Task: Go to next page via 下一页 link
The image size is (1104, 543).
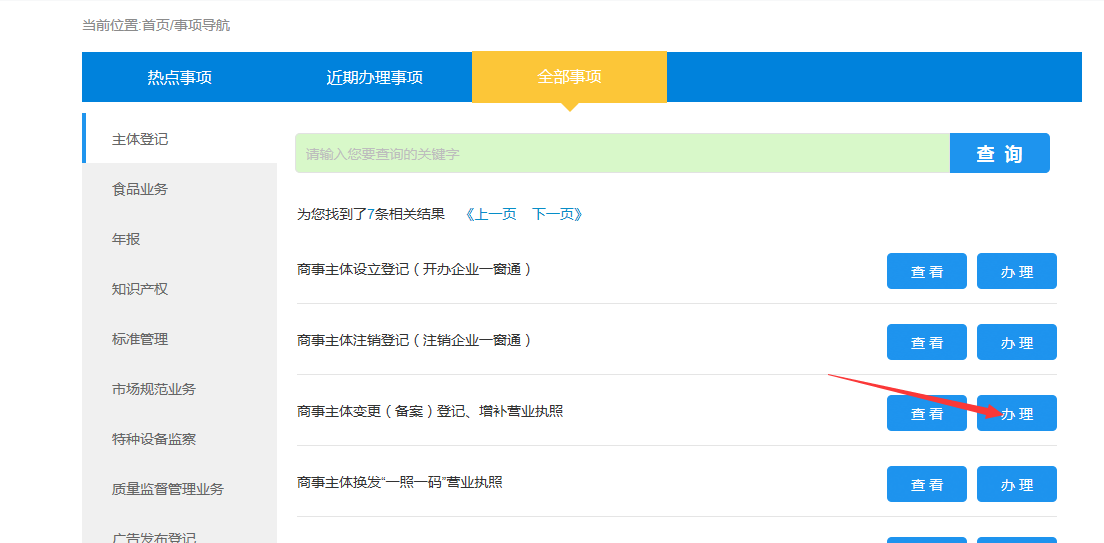Action: [557, 214]
